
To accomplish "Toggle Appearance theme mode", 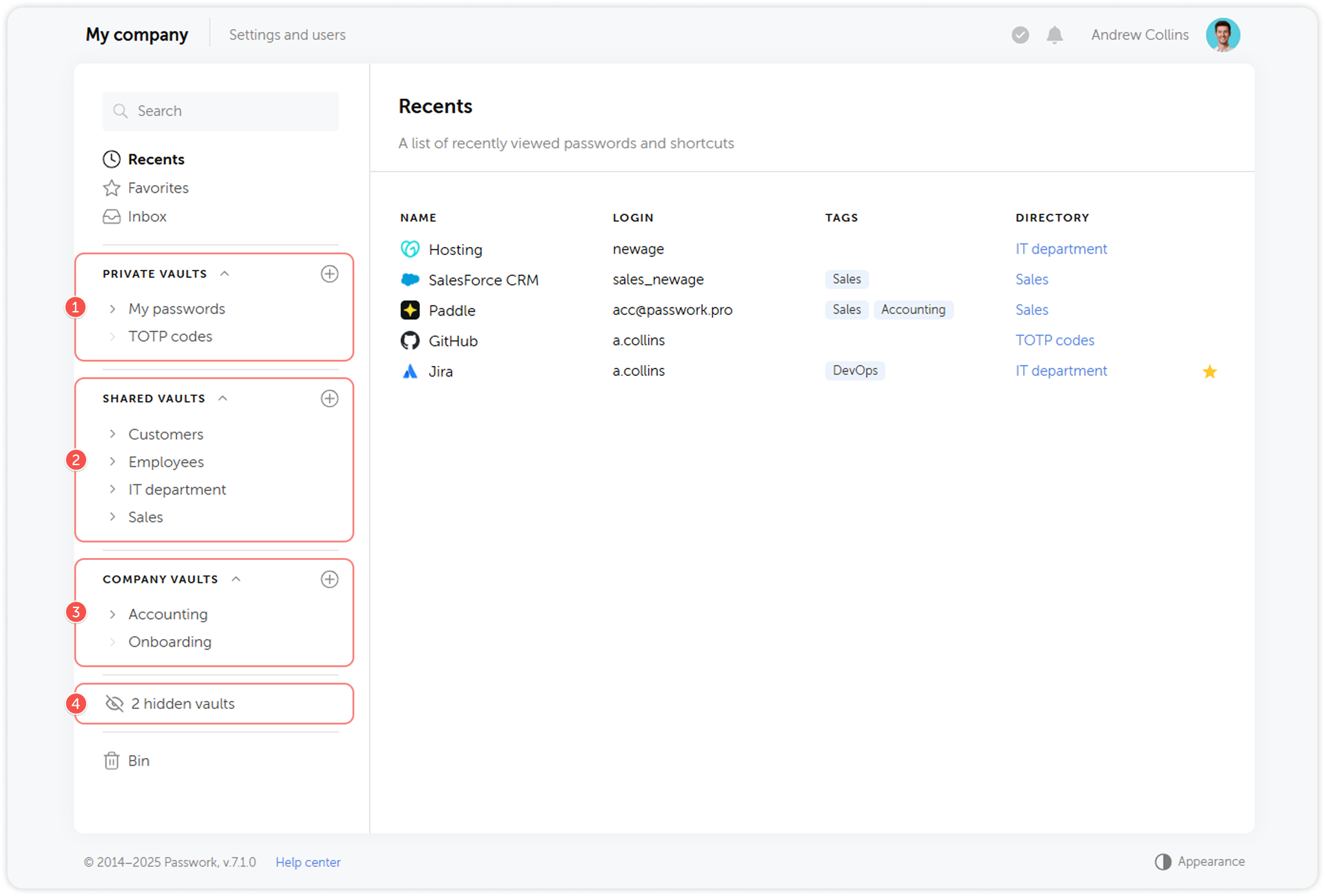I will 1200,861.
